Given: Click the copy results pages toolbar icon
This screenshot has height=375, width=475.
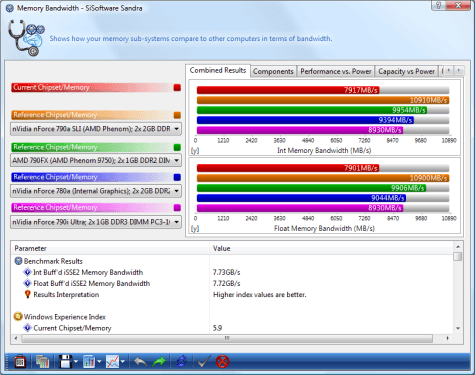Looking at the screenshot, I should point(42,361).
